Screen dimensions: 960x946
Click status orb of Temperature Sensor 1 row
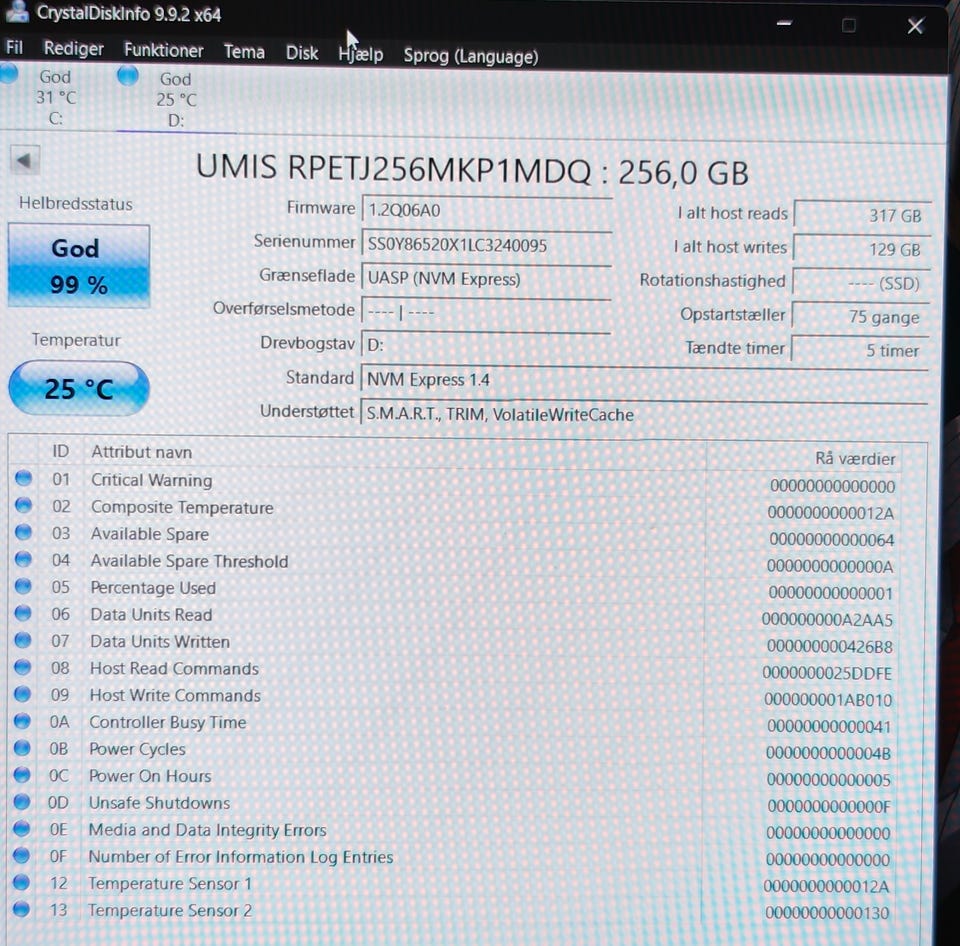pyautogui.click(x=21, y=882)
